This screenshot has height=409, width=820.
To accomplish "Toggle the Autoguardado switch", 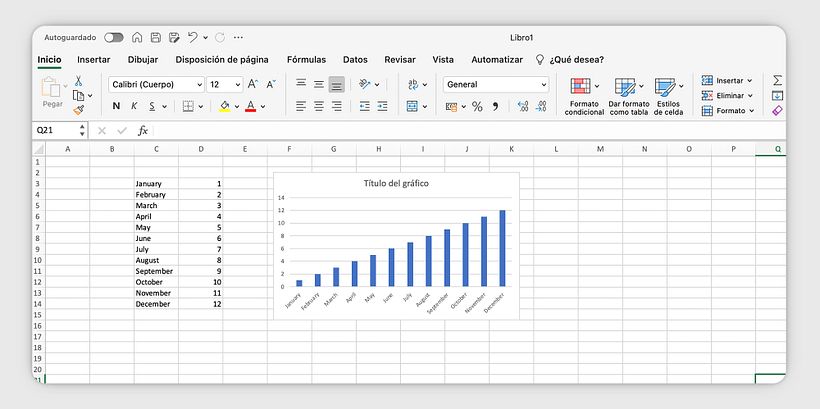I will (x=113, y=38).
